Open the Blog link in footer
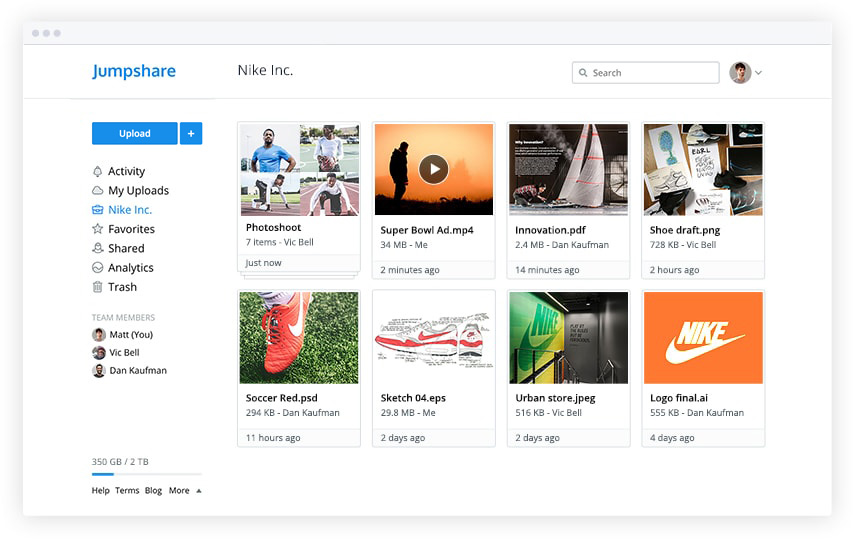The width and height of the screenshot is (853, 539). (x=153, y=491)
